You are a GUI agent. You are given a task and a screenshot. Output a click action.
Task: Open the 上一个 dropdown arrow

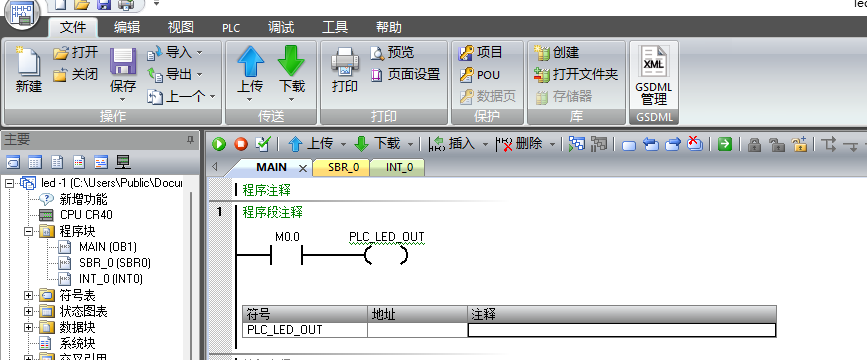point(212,97)
